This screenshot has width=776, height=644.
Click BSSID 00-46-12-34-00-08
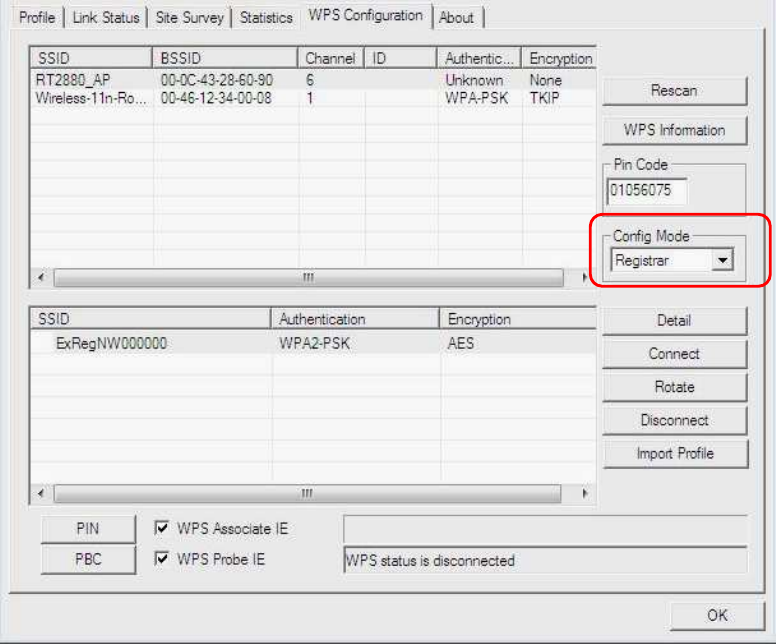216,98
